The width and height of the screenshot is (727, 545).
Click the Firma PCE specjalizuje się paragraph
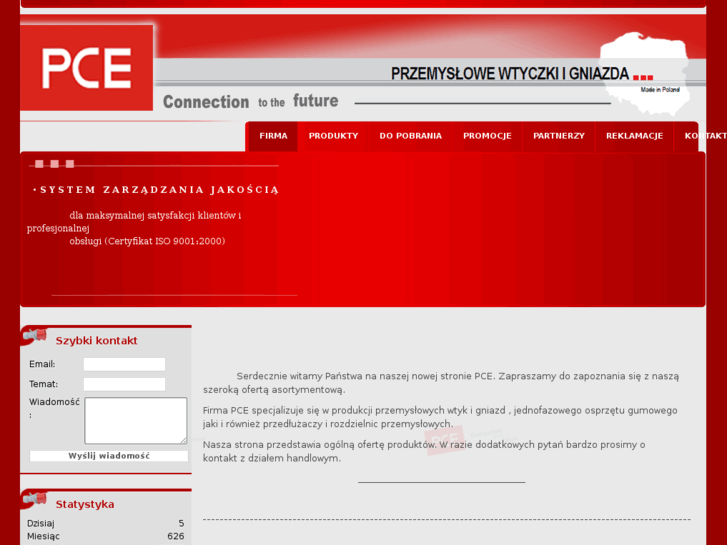pos(440,417)
